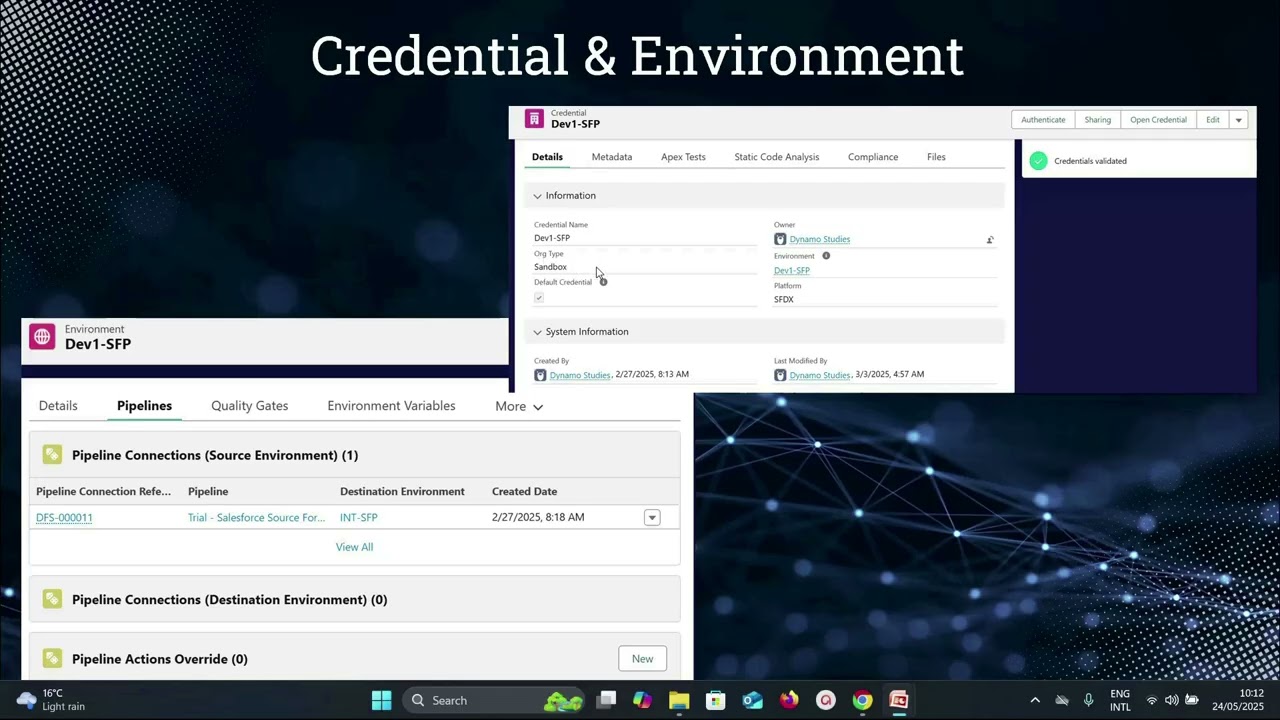This screenshot has height=720, width=1280.
Task: Click the Wi-Fi network icon in the tray
Action: tap(1152, 700)
